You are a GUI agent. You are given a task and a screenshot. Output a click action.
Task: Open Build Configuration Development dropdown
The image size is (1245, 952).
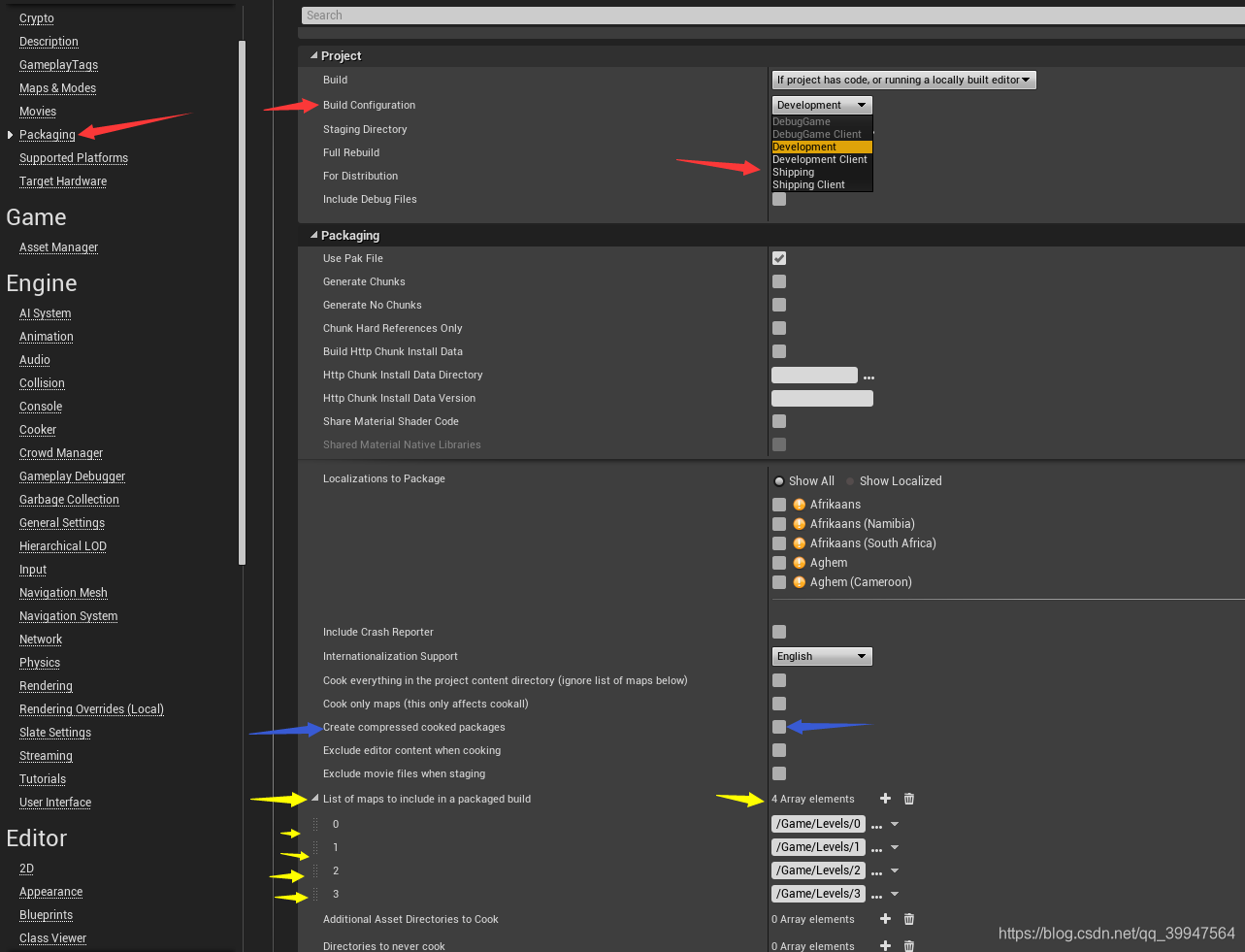tap(822, 105)
